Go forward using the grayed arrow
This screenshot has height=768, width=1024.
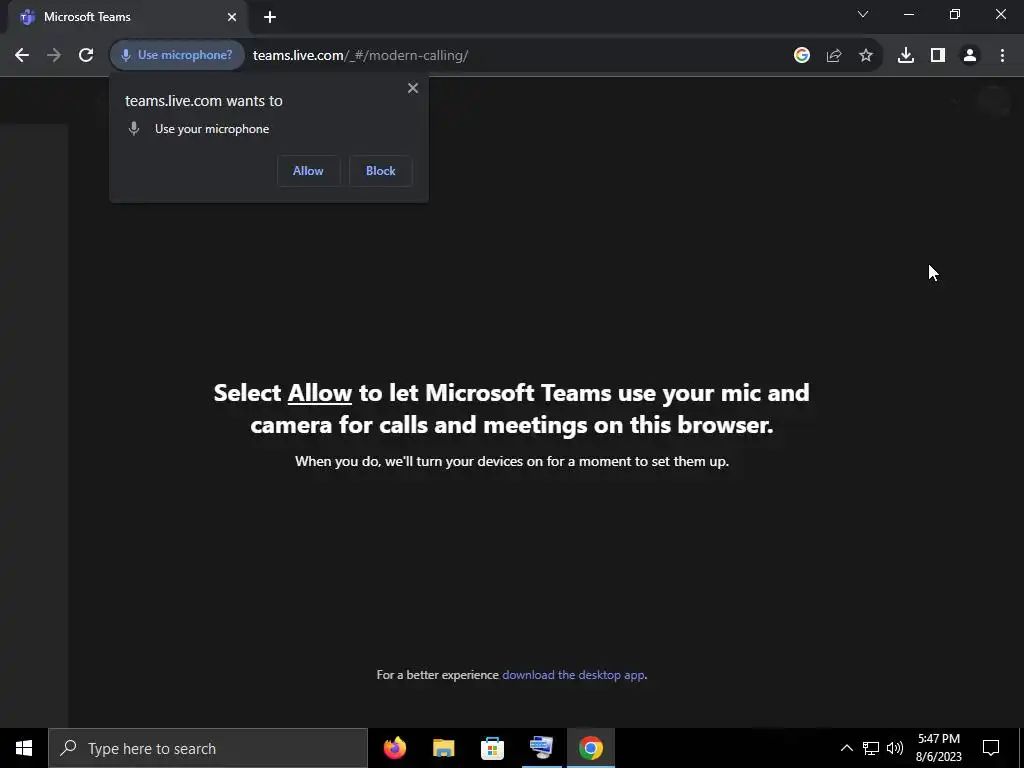click(x=54, y=56)
